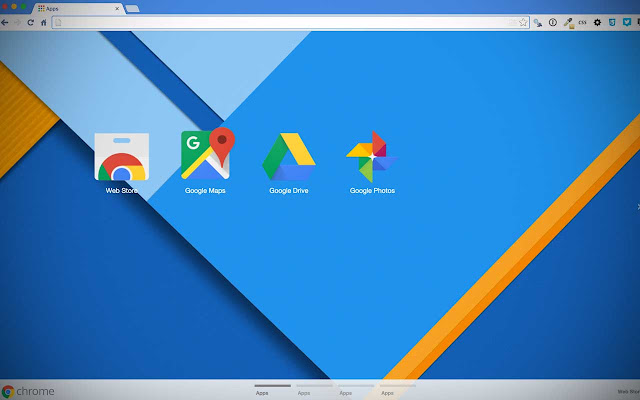
Task: Click the circled info extension icon
Action: point(553,22)
